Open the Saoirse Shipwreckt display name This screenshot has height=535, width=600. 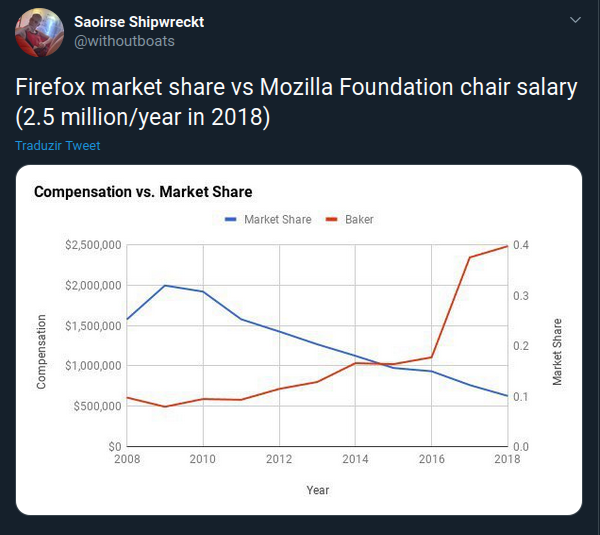coord(139,22)
